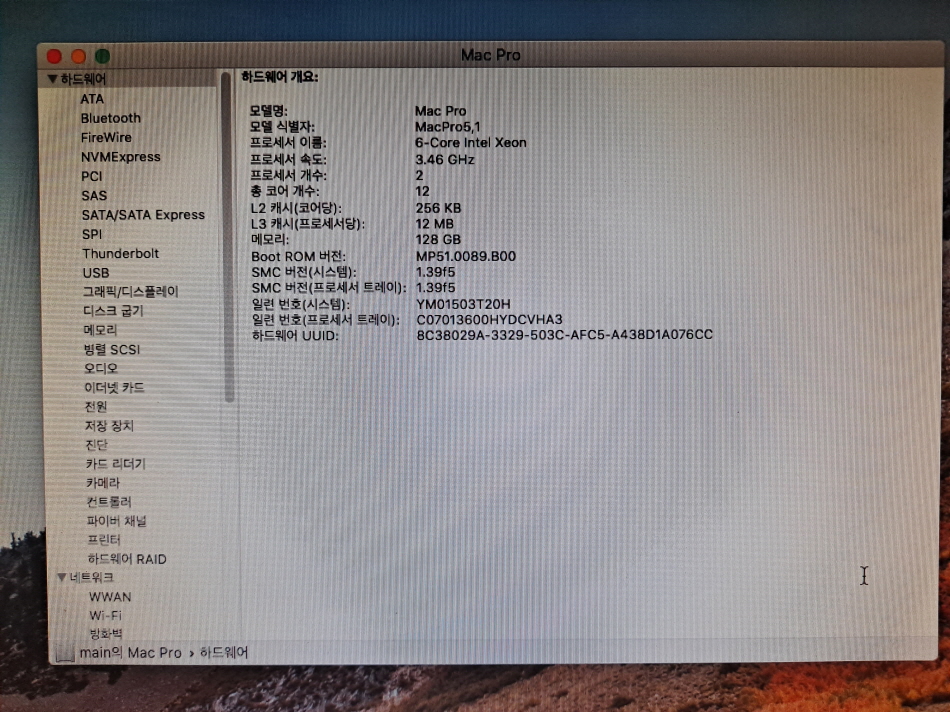Select NVMExpress in the sidebar
950x712 pixels.
pyautogui.click(x=120, y=156)
